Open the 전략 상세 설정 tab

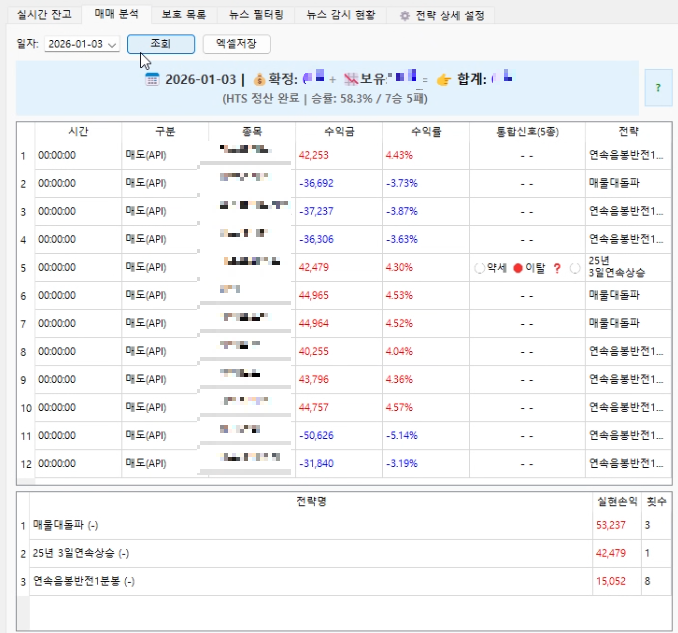tap(441, 16)
